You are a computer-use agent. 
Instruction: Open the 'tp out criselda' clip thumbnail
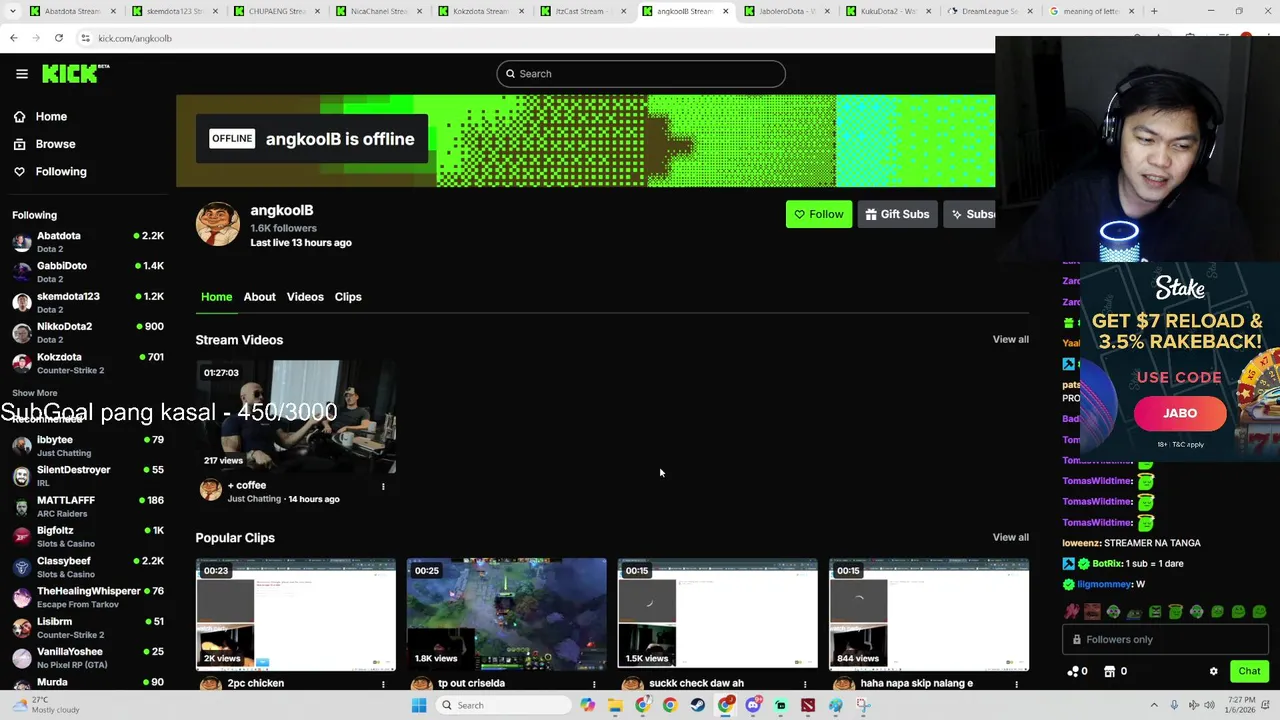[x=507, y=614]
